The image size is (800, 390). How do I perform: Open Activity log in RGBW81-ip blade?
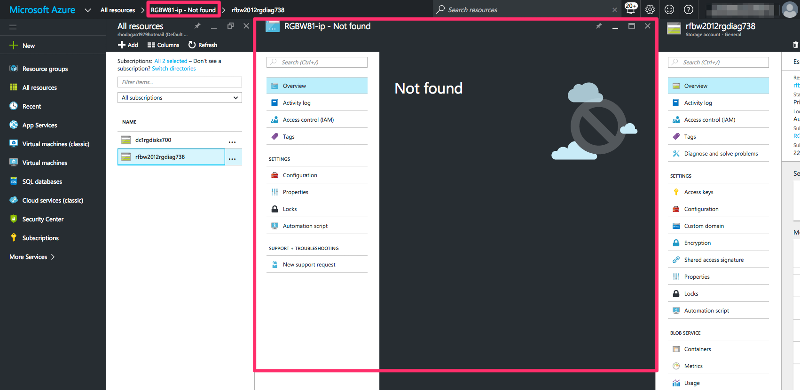click(x=317, y=103)
